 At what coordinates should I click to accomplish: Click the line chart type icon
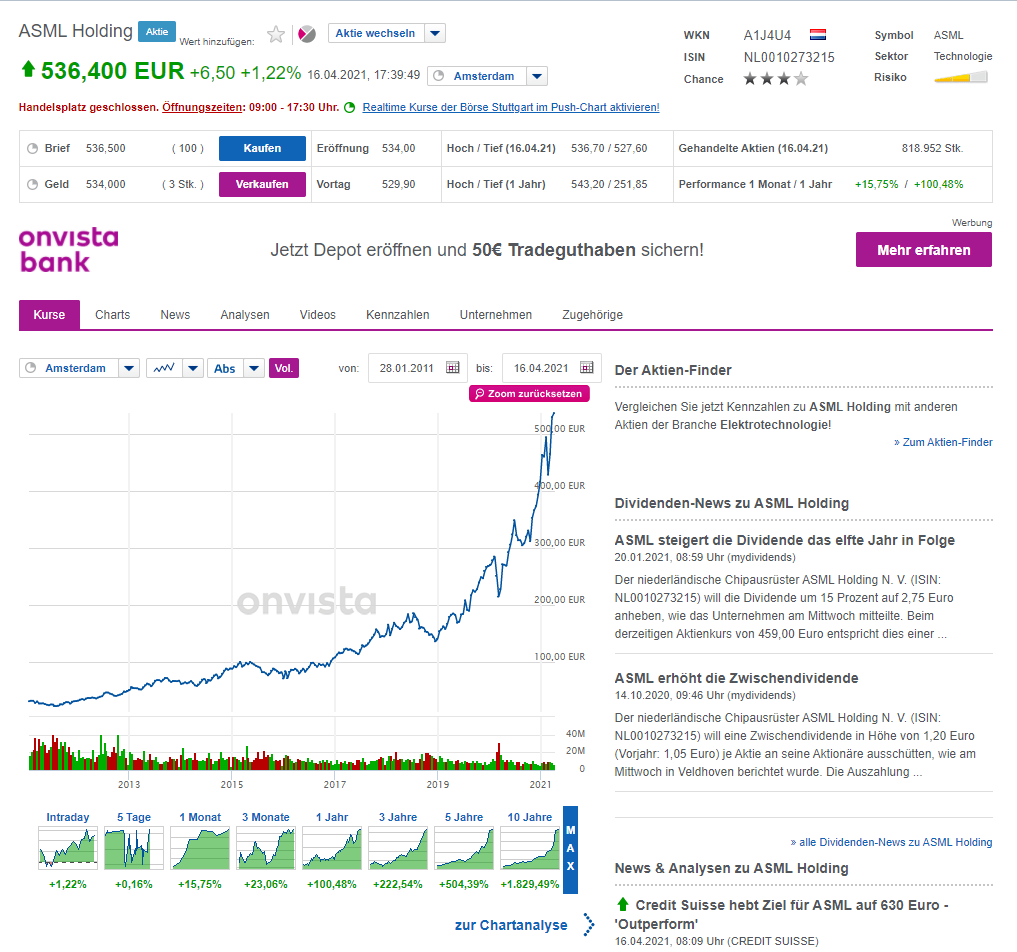(x=164, y=368)
